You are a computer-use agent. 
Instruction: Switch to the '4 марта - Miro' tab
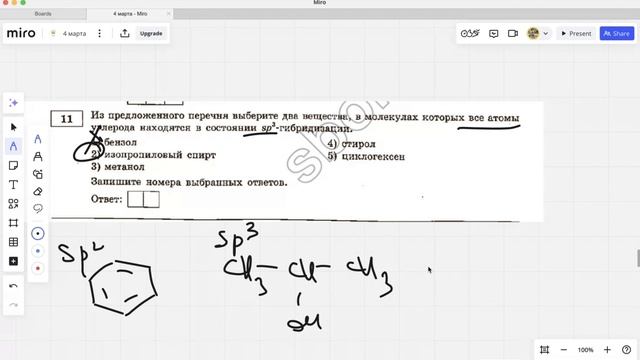point(130,13)
